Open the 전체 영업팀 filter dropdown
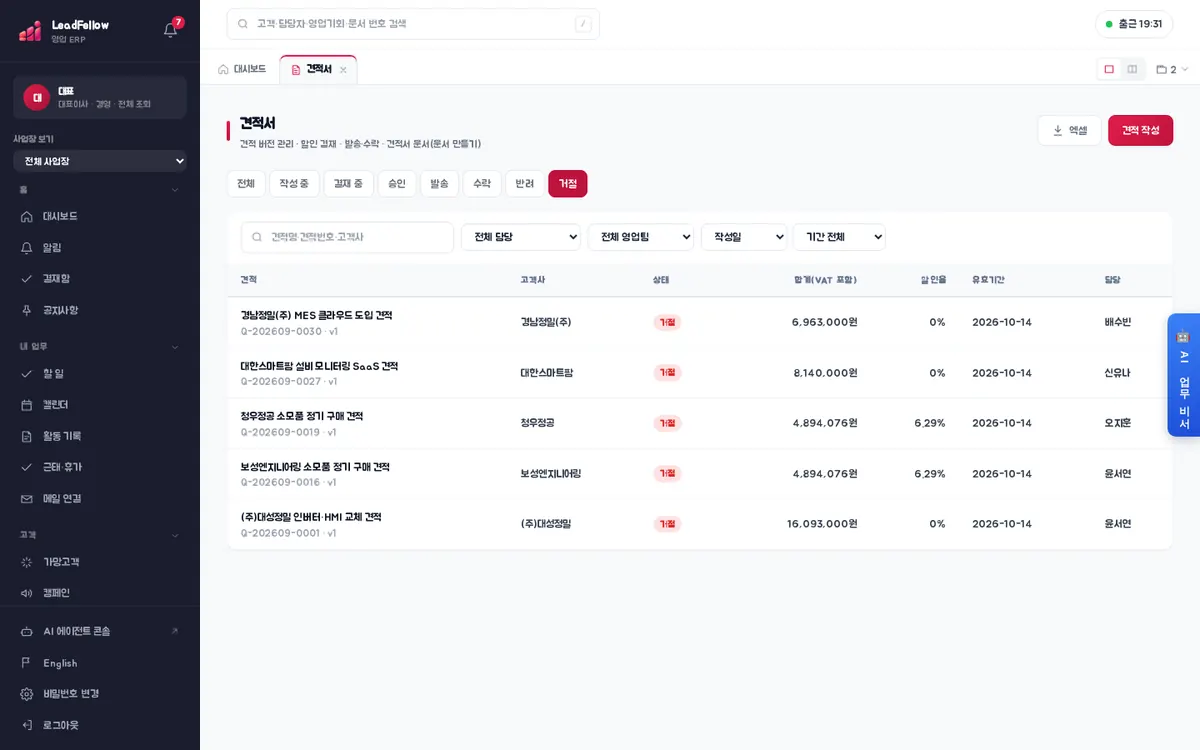Viewport: 1200px width, 750px height. click(x=641, y=237)
